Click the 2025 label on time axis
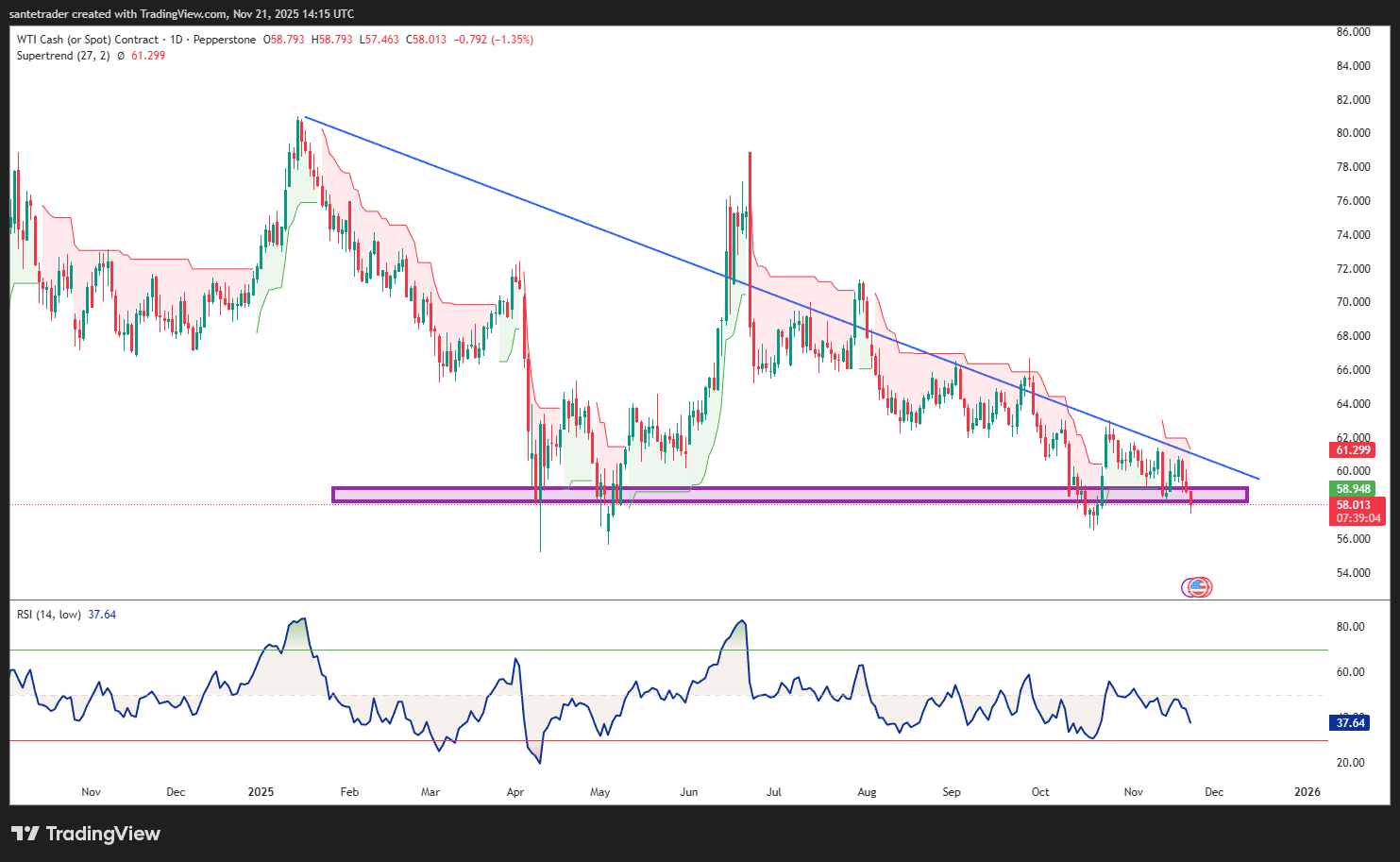The width and height of the screenshot is (1400, 862). click(261, 792)
